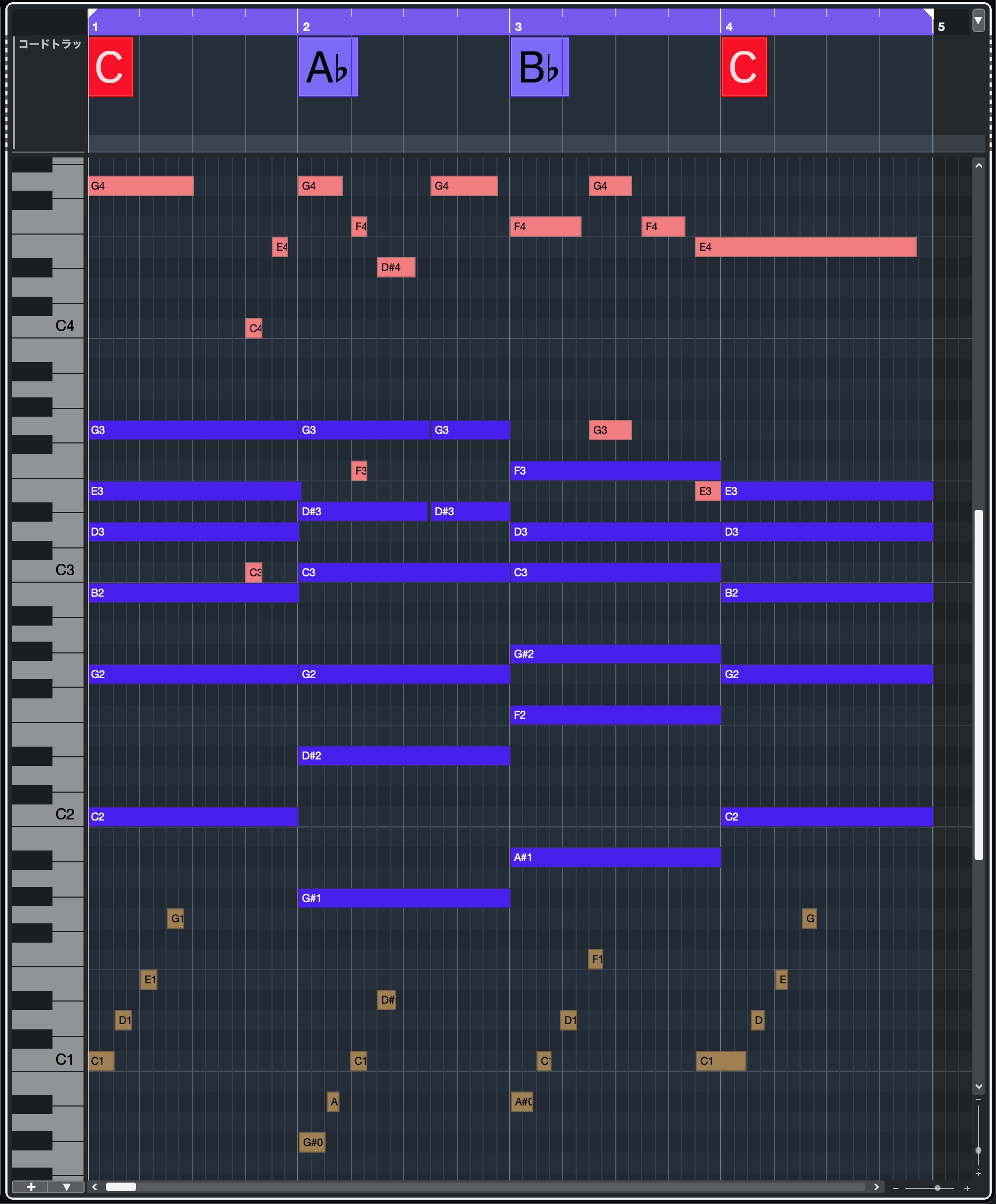Open the ruler dropdown arrow beside bar 5

tap(978, 21)
